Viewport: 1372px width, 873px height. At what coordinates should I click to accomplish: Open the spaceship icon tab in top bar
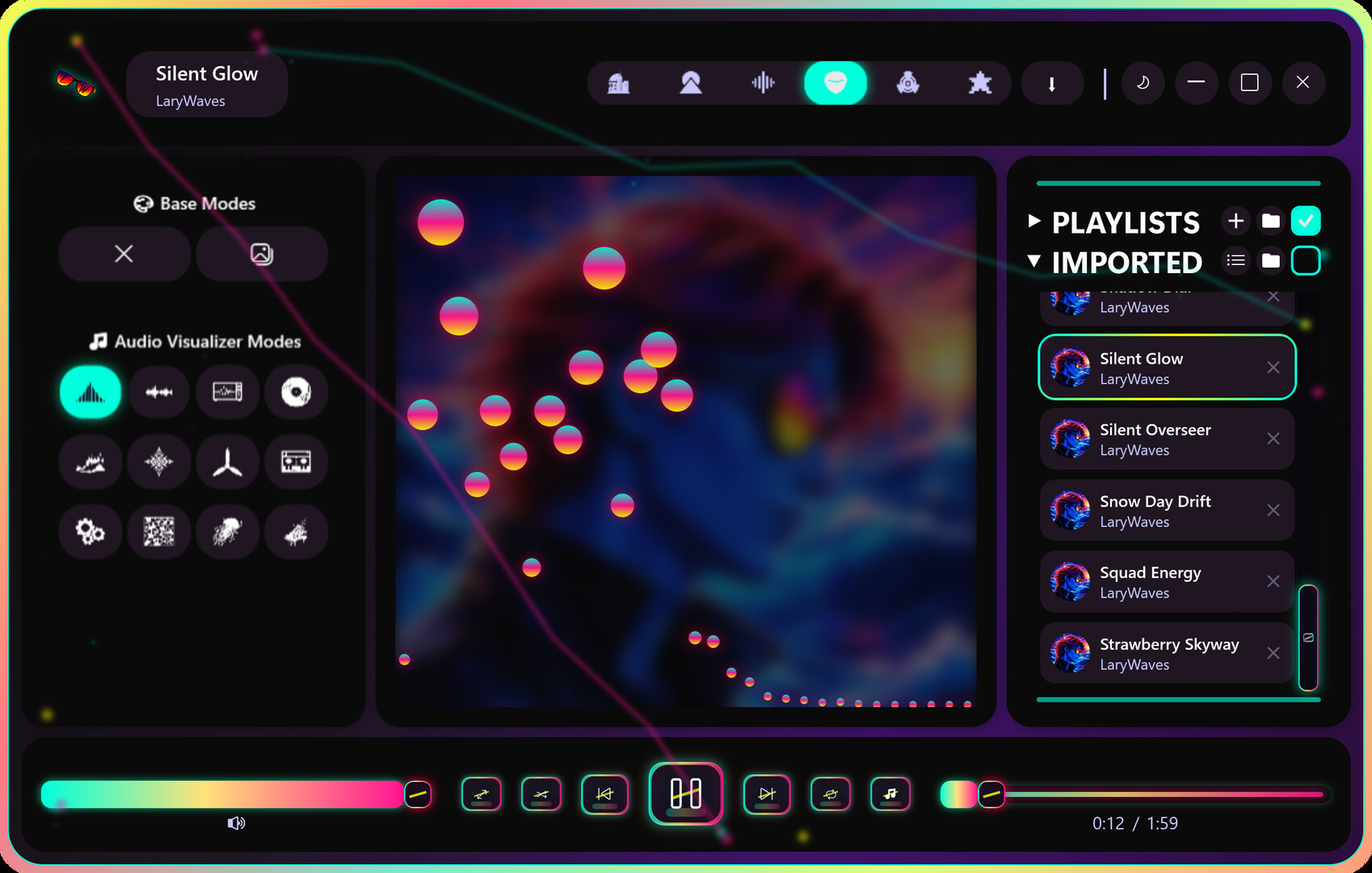(x=908, y=82)
